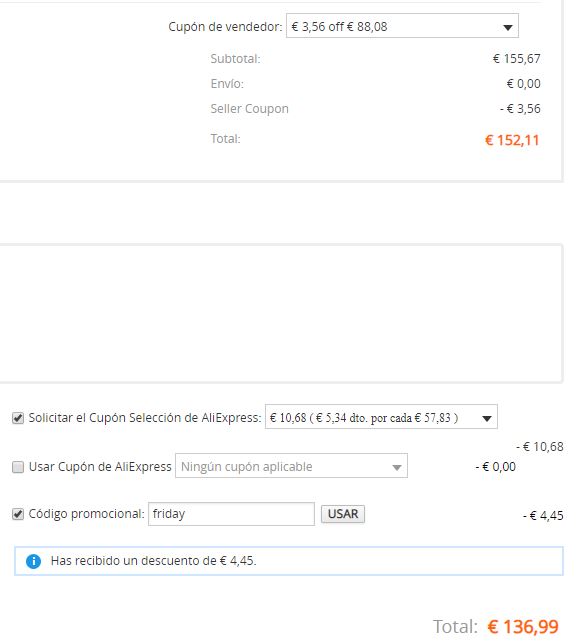Click the final Total € 136,99 amount
Image resolution: width=577 pixels, height=642 pixels.
[x=523, y=627]
